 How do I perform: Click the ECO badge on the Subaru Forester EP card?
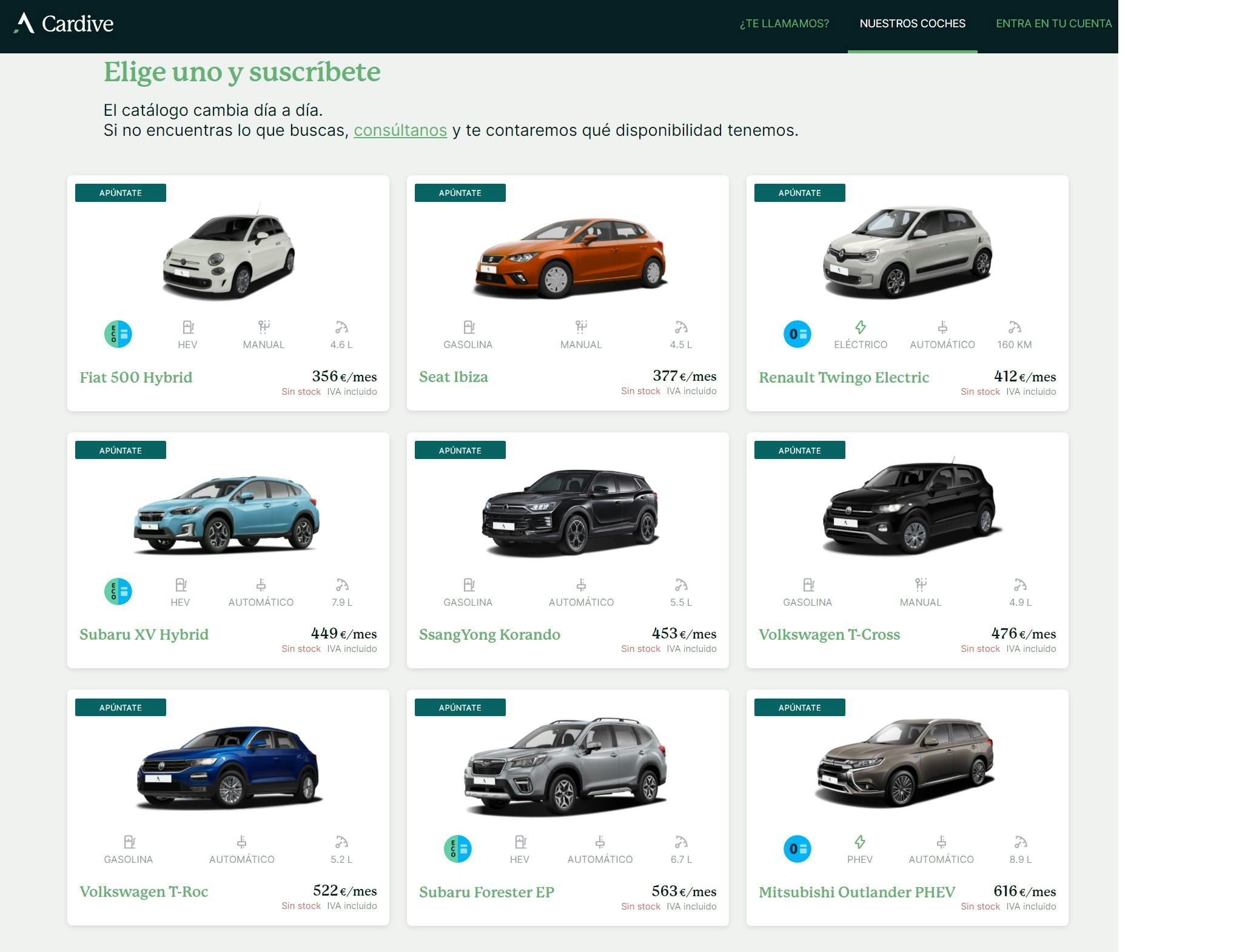(x=458, y=849)
